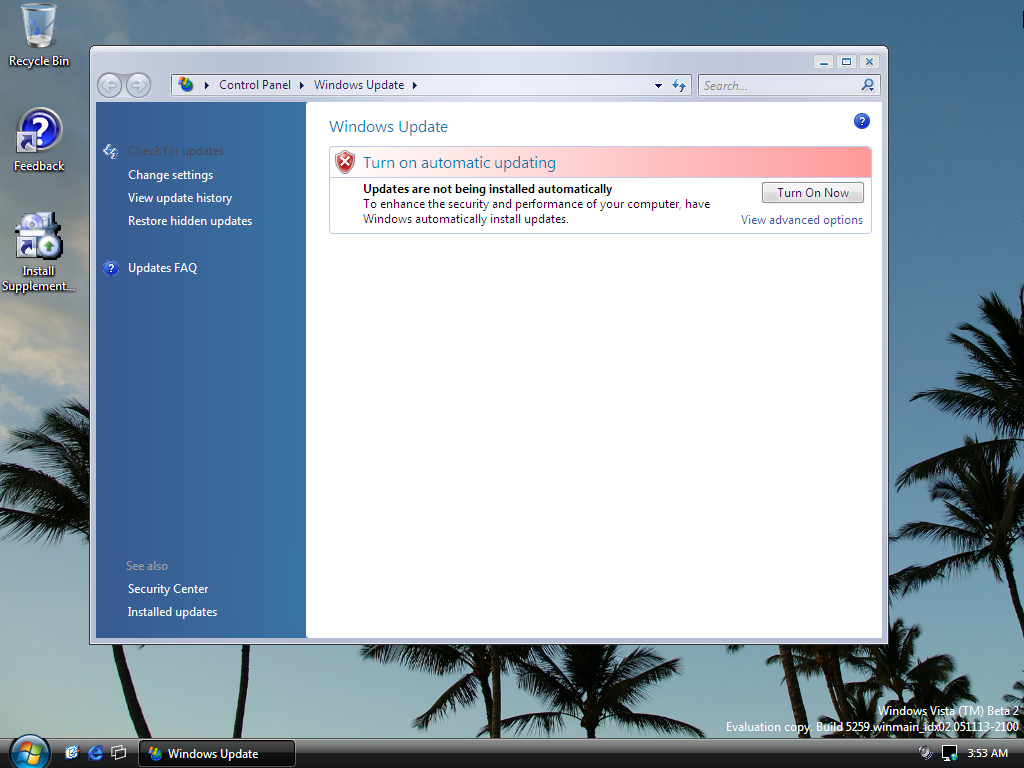Open the Start orb on taskbar

29,752
